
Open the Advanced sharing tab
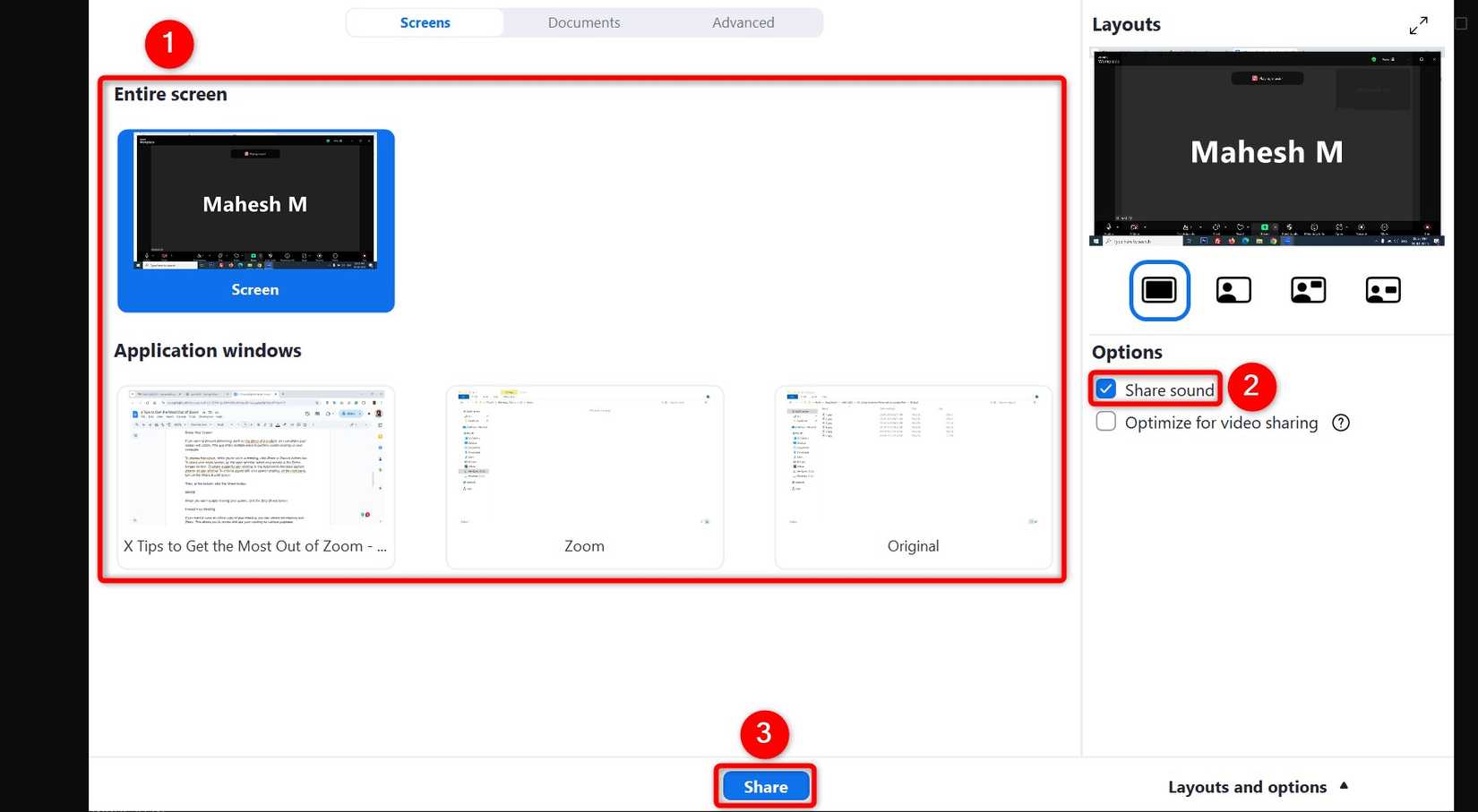(743, 22)
